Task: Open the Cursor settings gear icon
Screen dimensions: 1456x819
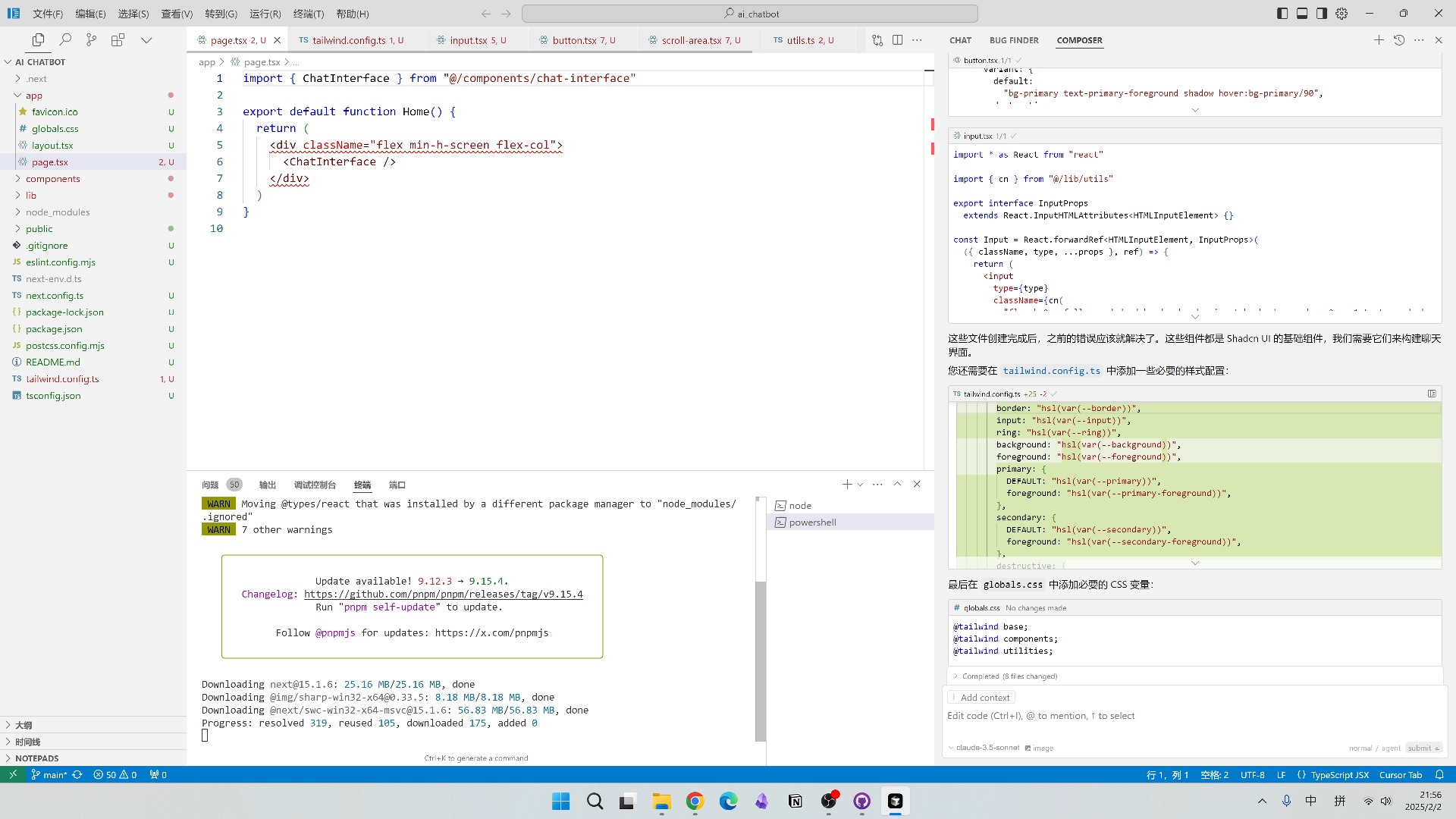Action: pyautogui.click(x=1341, y=14)
